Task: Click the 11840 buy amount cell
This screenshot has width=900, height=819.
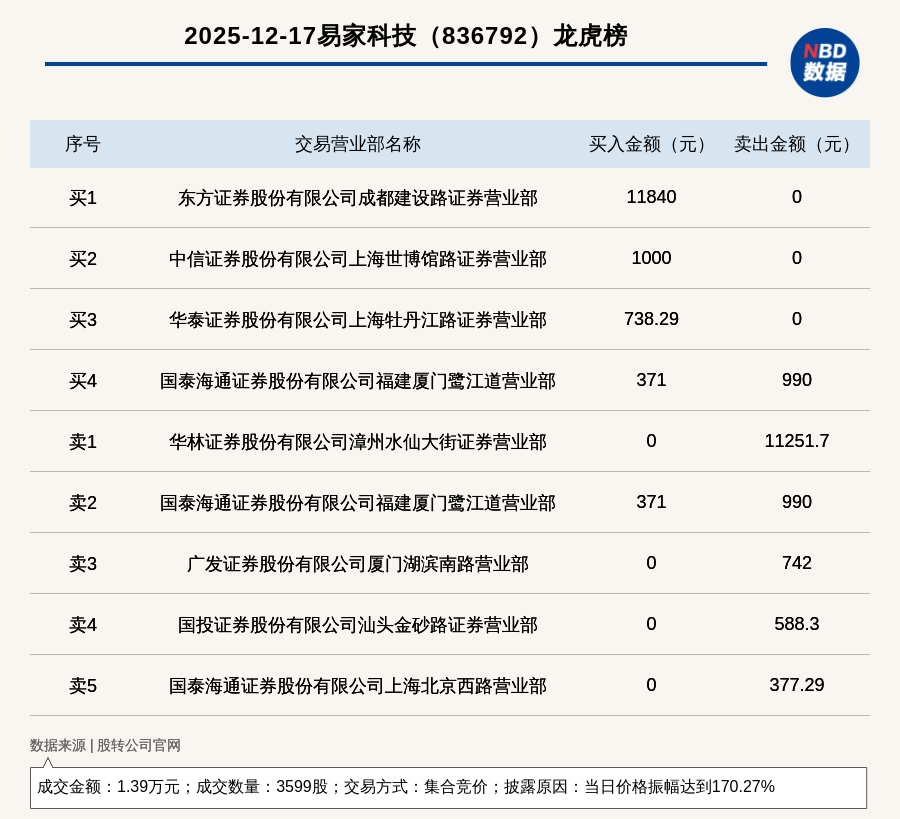Action: click(651, 197)
